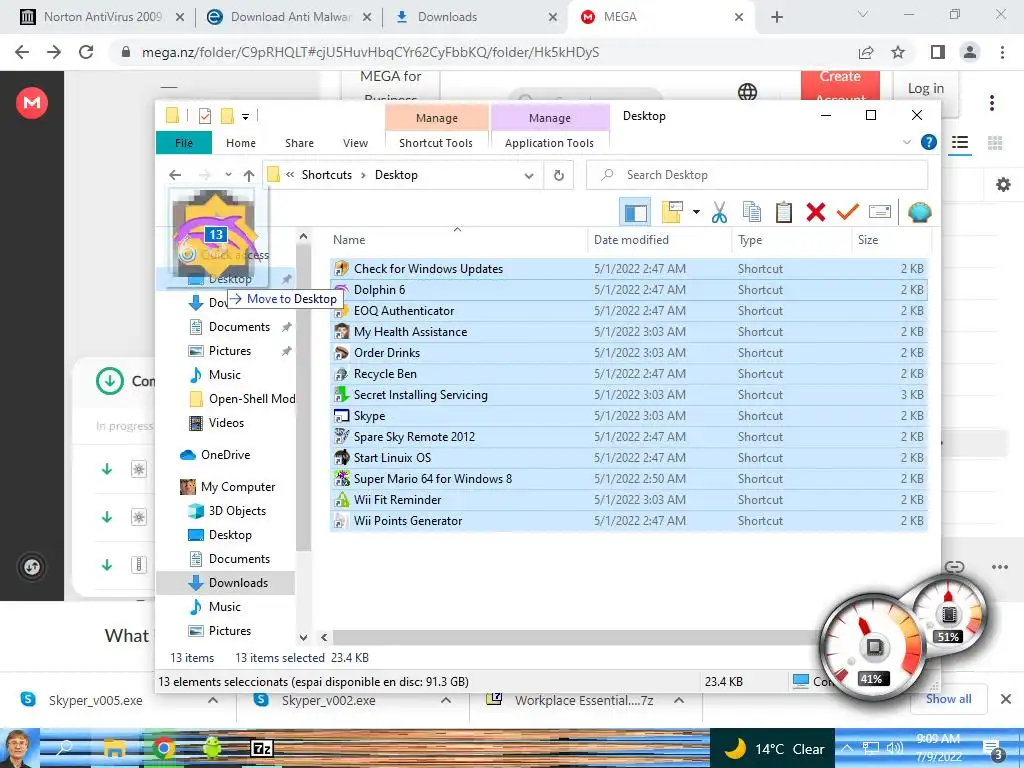
Task: Open the Chrome profile avatar icon
Action: [x=970, y=52]
